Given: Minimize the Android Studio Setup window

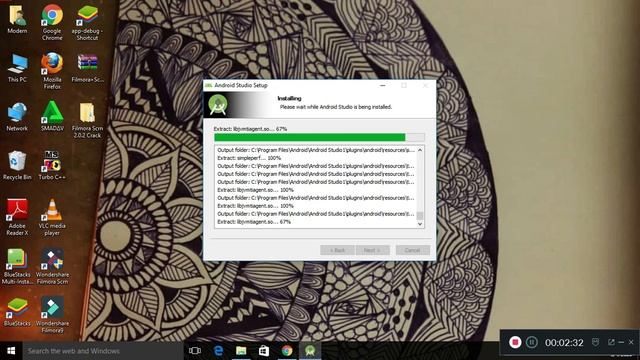Looking at the screenshot, I should (x=382, y=85).
